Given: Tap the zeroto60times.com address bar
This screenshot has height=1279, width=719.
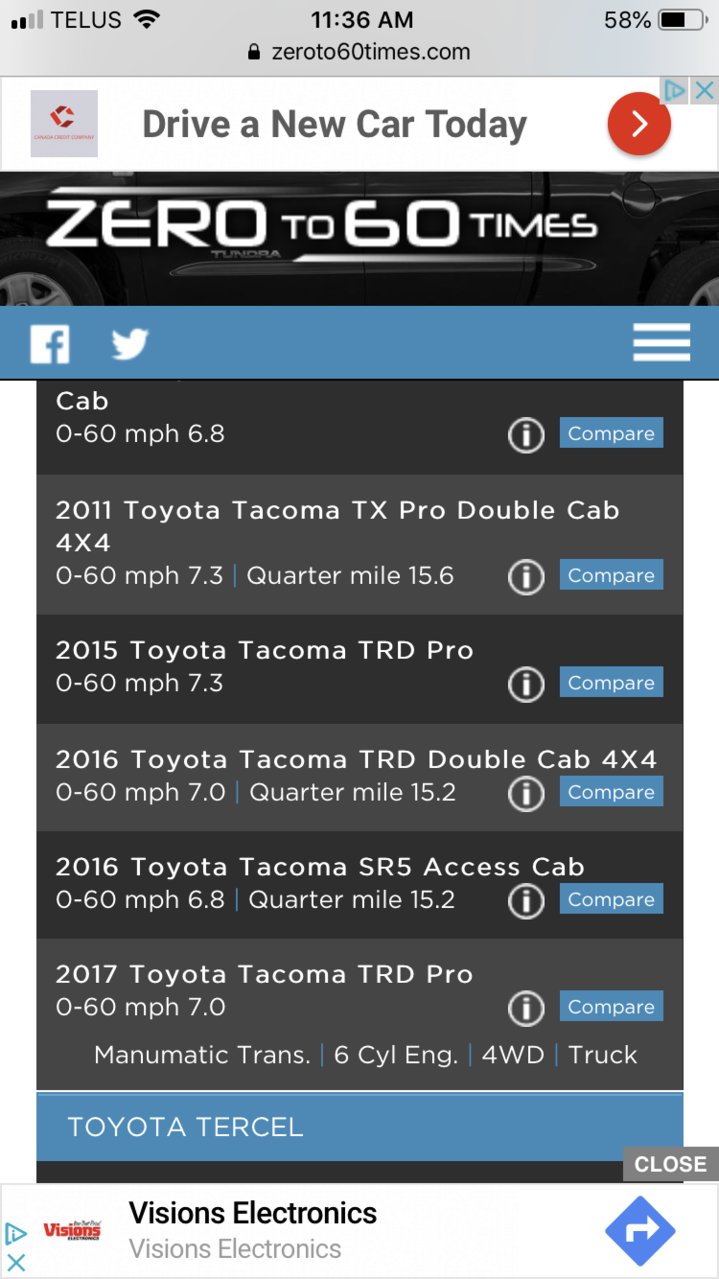Looking at the screenshot, I should tap(359, 52).
